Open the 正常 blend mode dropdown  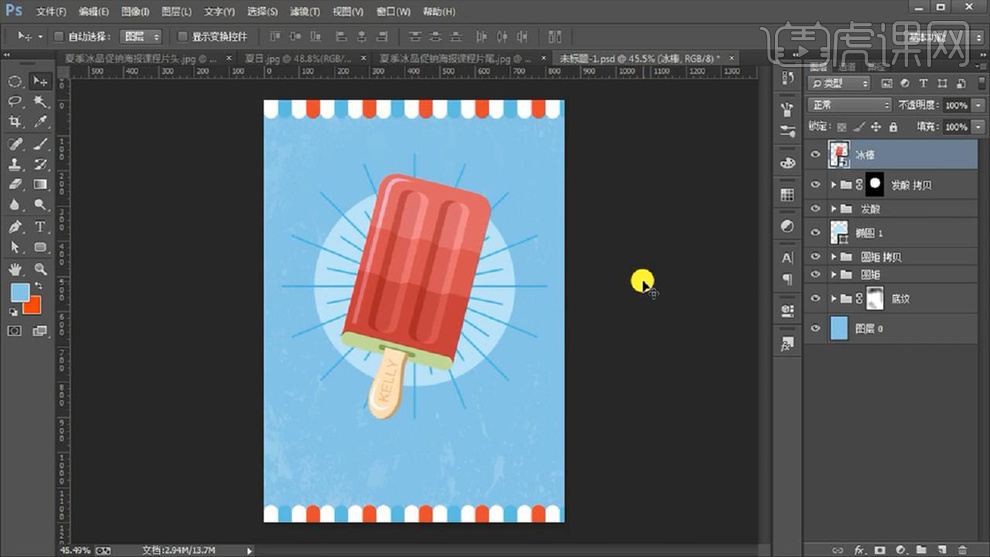click(x=849, y=105)
